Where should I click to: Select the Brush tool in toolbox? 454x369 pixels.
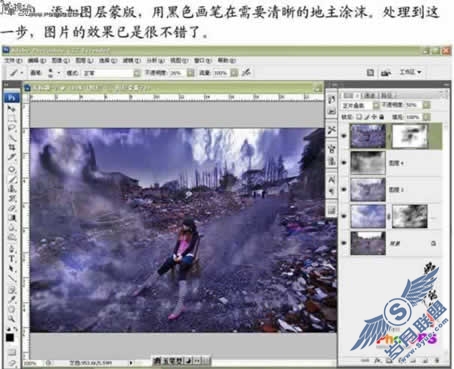click(x=11, y=179)
